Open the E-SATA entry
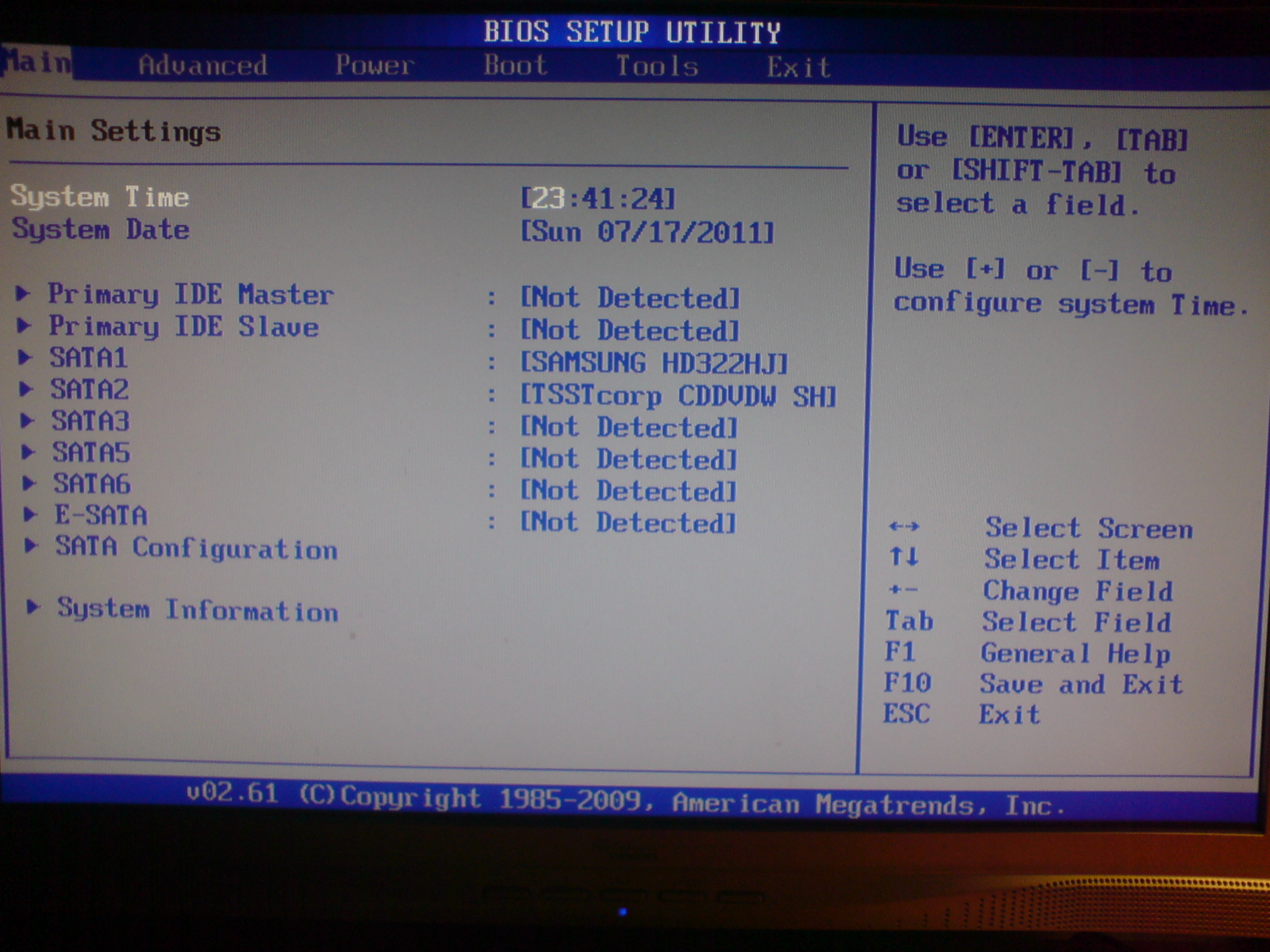This screenshot has width=1270, height=952. pos(100,515)
